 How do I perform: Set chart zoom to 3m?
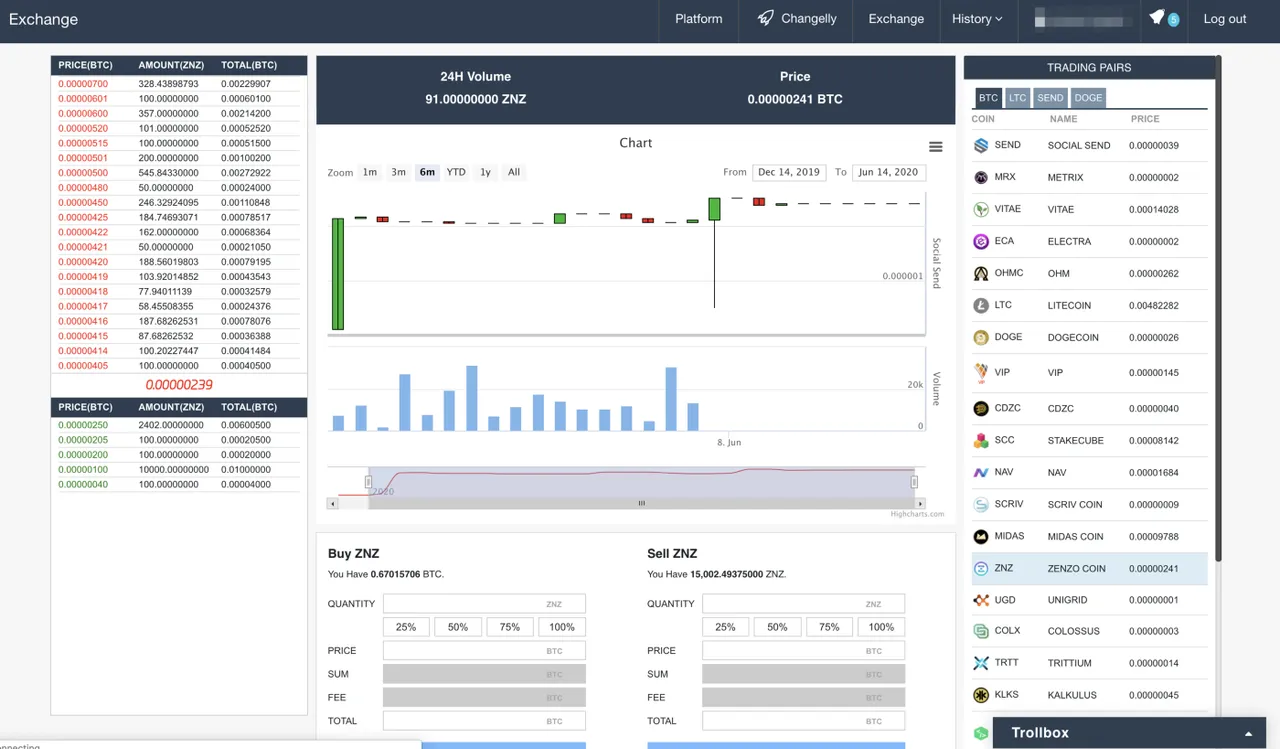398,172
